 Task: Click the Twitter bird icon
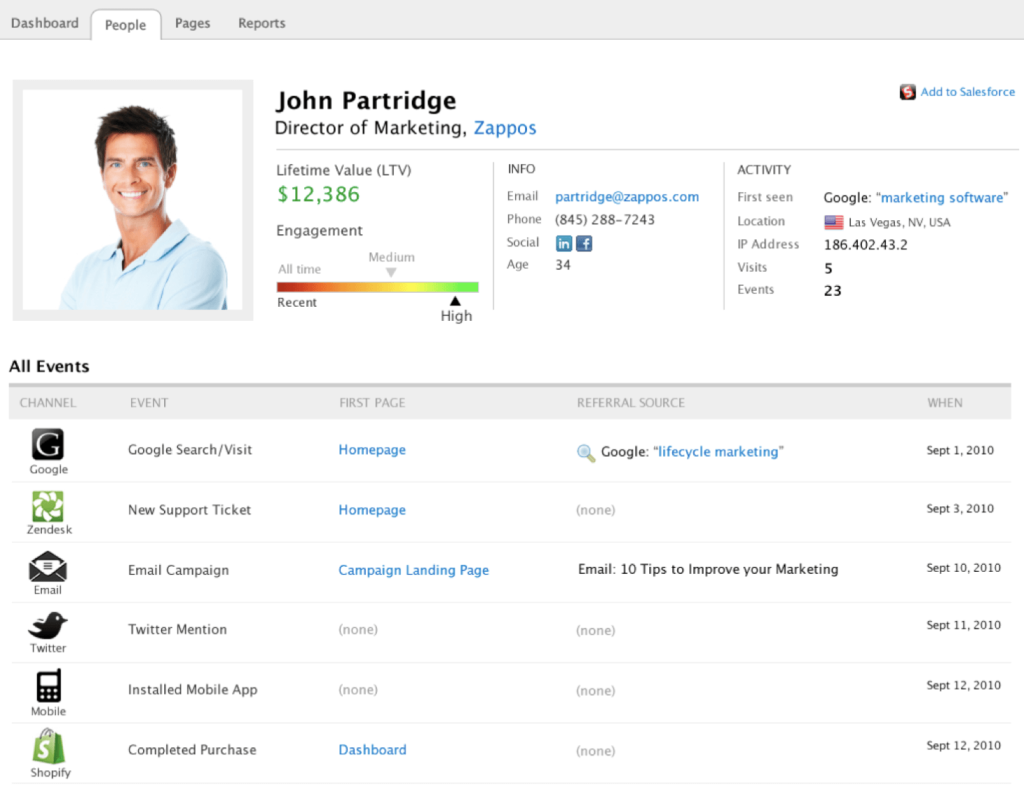coord(47,626)
